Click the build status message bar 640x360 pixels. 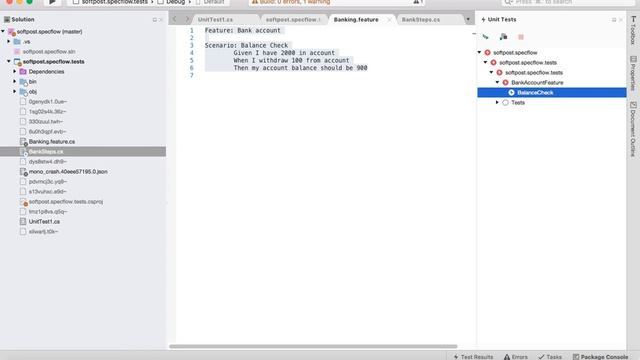pyautogui.click(x=337, y=2)
